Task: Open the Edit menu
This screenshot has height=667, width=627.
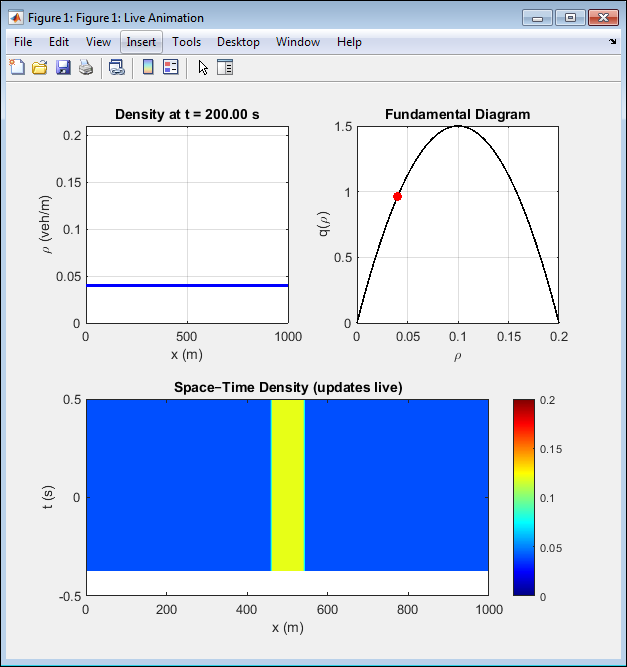Action: click(59, 42)
